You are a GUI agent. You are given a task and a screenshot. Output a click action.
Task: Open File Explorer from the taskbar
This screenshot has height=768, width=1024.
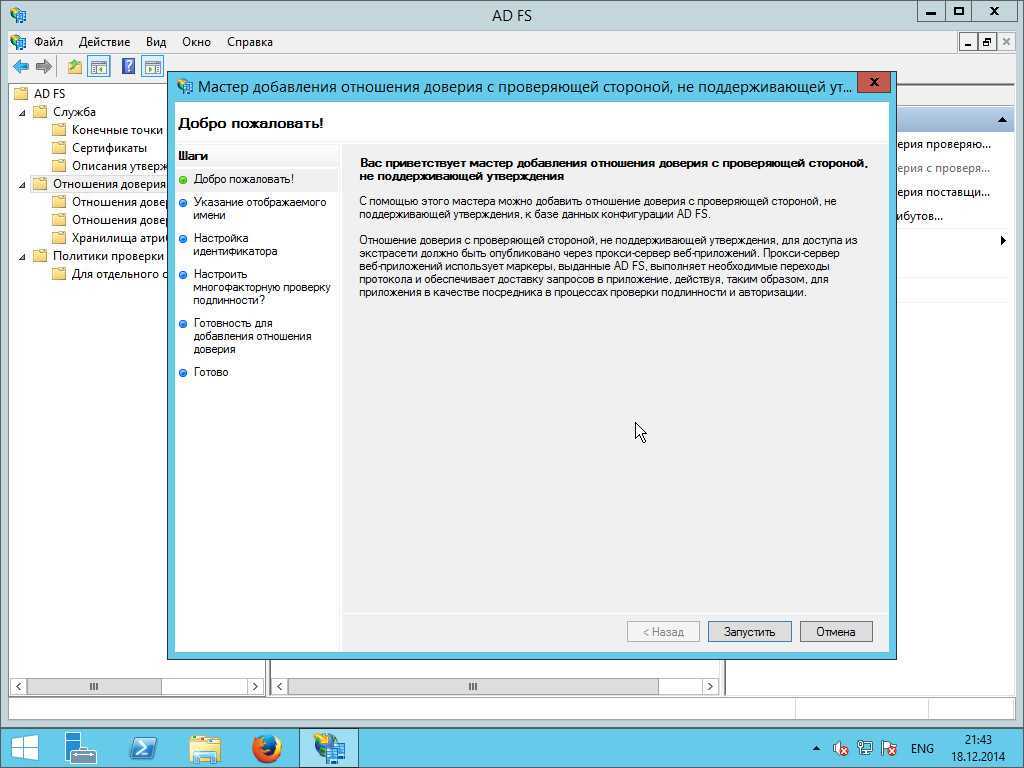[x=205, y=748]
